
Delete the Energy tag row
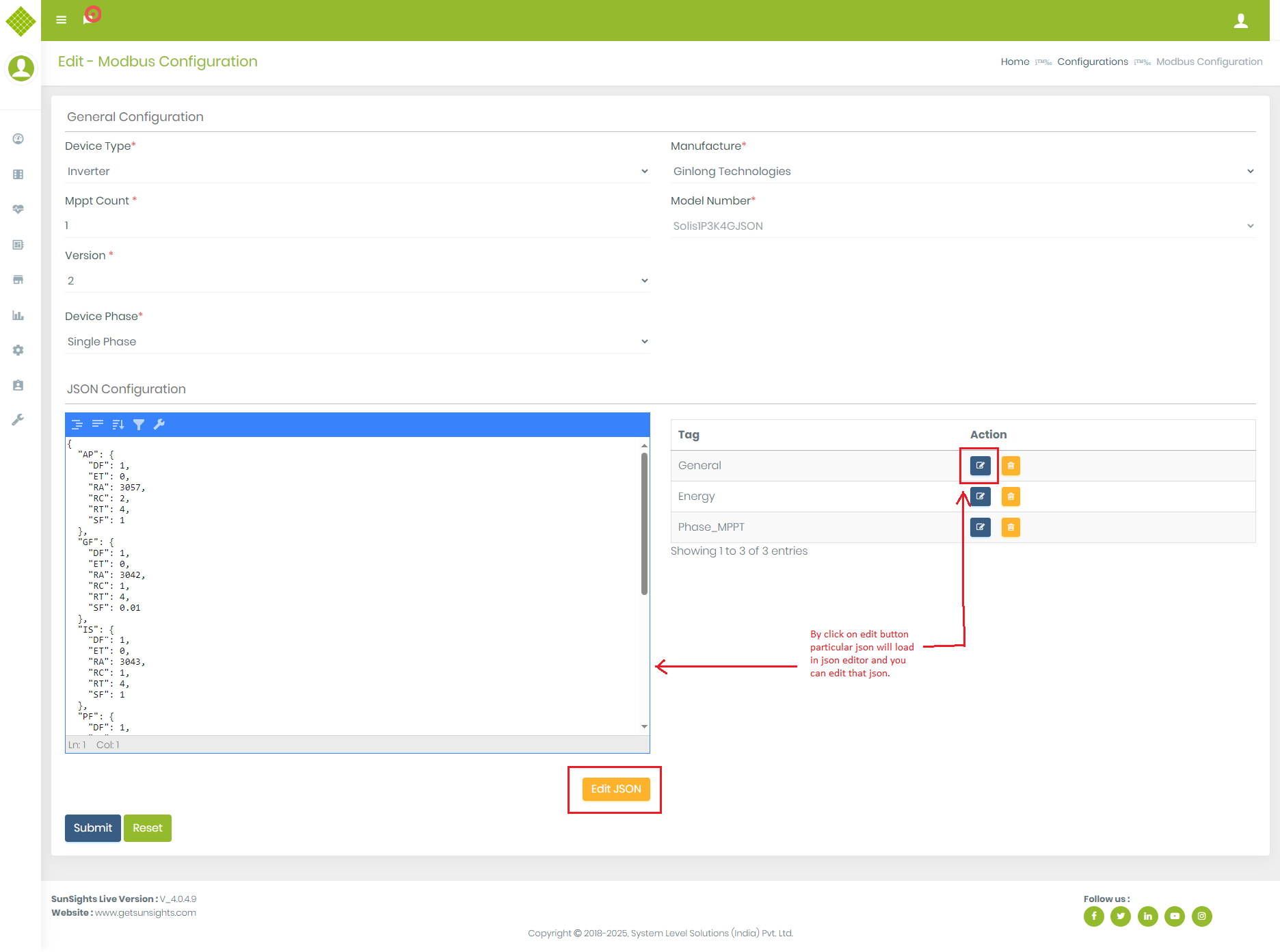coord(1011,497)
